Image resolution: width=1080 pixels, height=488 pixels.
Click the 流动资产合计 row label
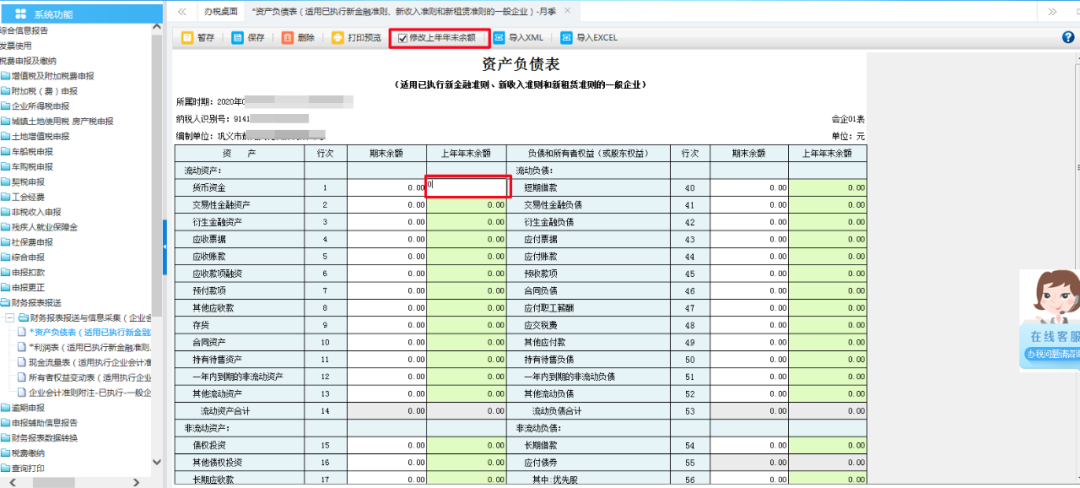225,411
